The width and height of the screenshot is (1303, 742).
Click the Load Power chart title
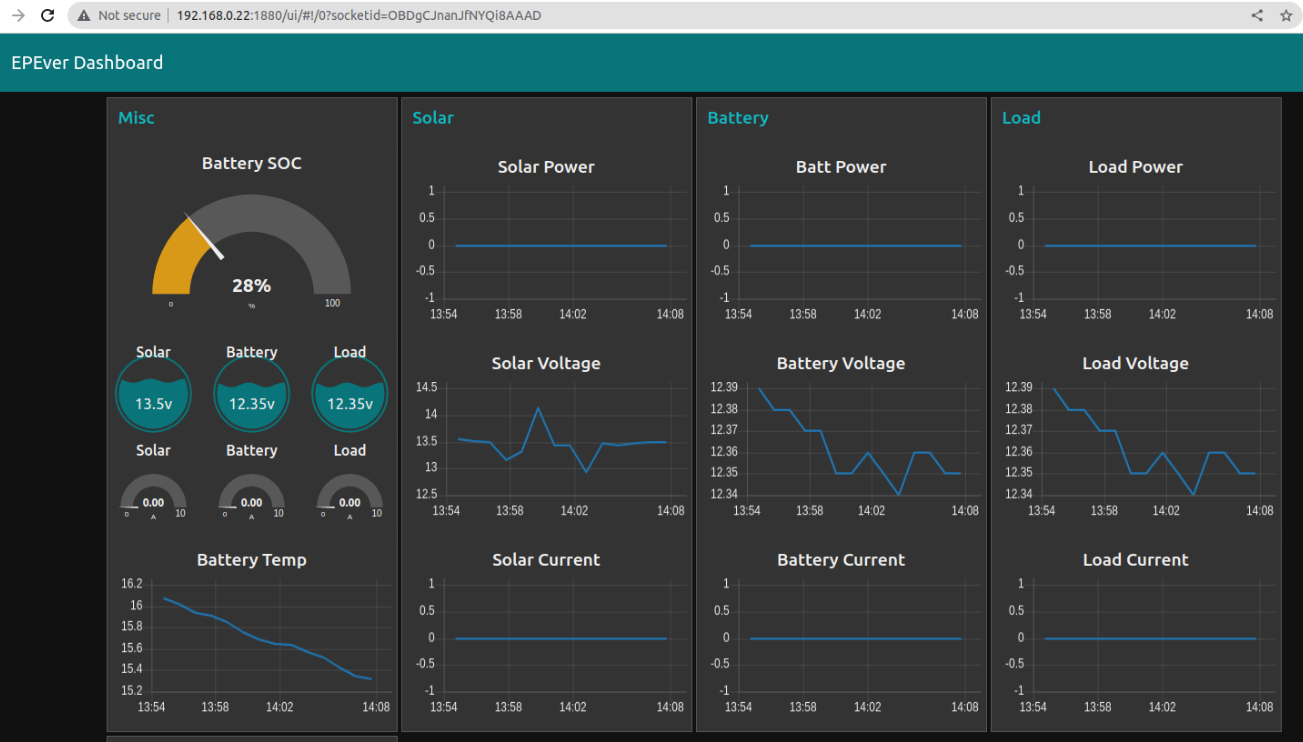pos(1136,167)
